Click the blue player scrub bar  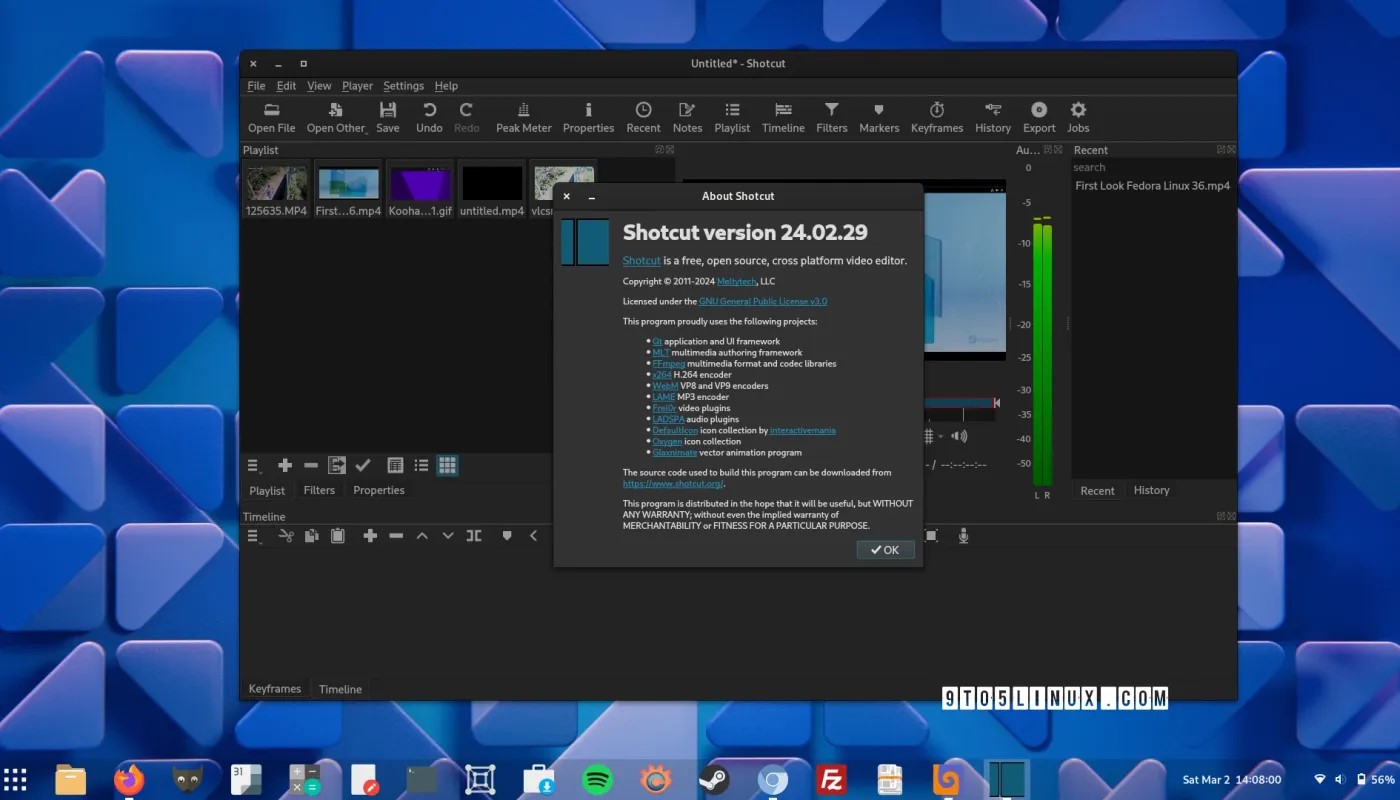click(957, 403)
